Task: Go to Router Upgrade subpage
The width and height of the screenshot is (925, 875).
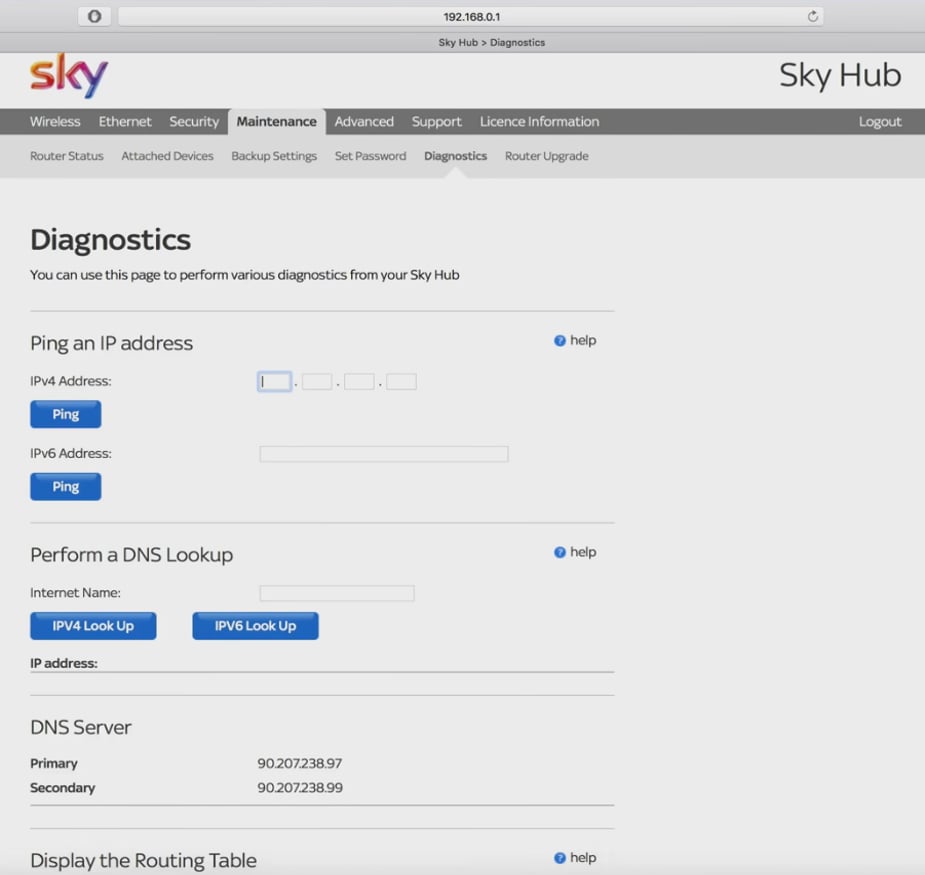Action: click(x=547, y=156)
